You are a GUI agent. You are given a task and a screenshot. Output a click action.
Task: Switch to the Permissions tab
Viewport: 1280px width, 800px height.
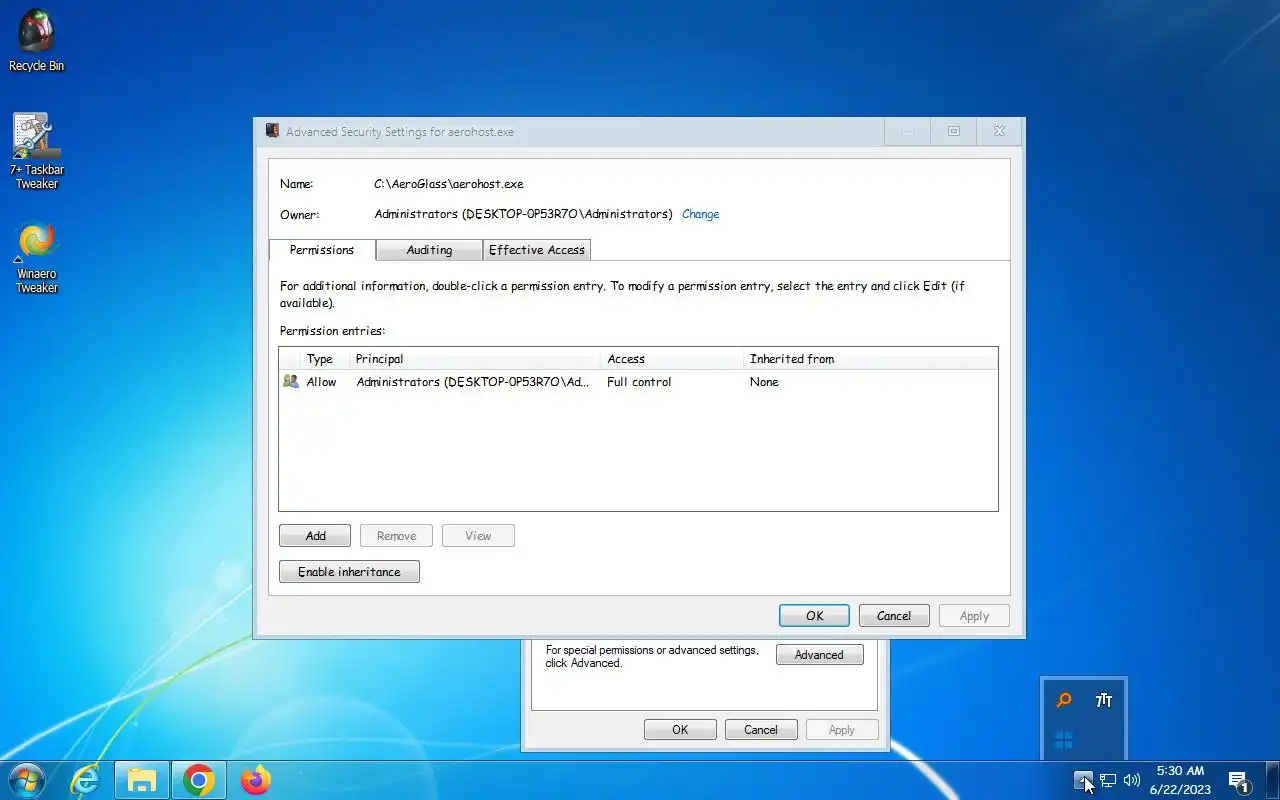click(x=322, y=250)
